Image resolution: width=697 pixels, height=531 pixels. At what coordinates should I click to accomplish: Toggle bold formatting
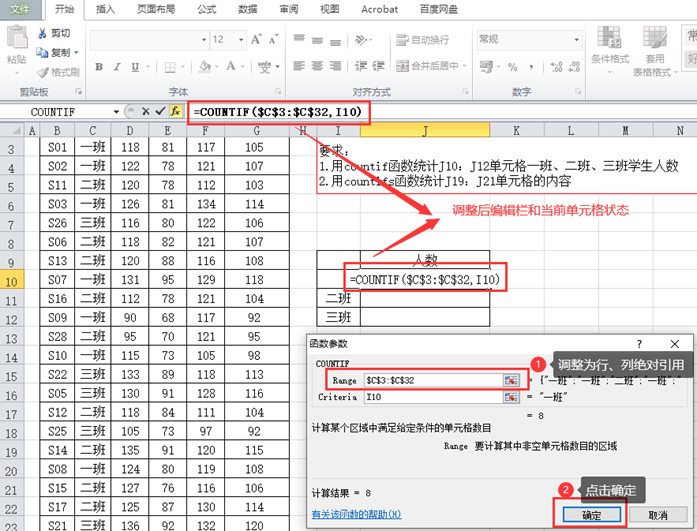coord(99,67)
